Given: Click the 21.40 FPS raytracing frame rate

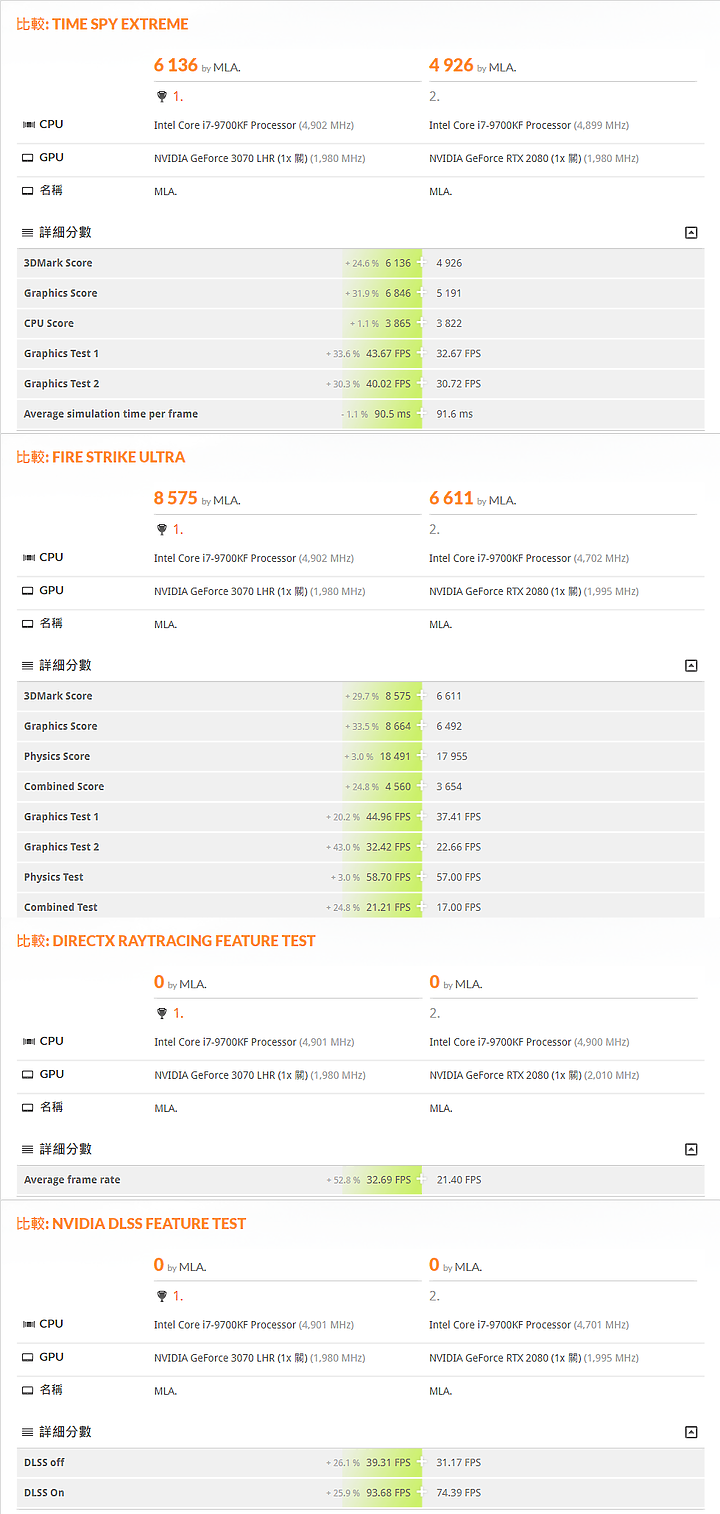Looking at the screenshot, I should [x=458, y=1180].
